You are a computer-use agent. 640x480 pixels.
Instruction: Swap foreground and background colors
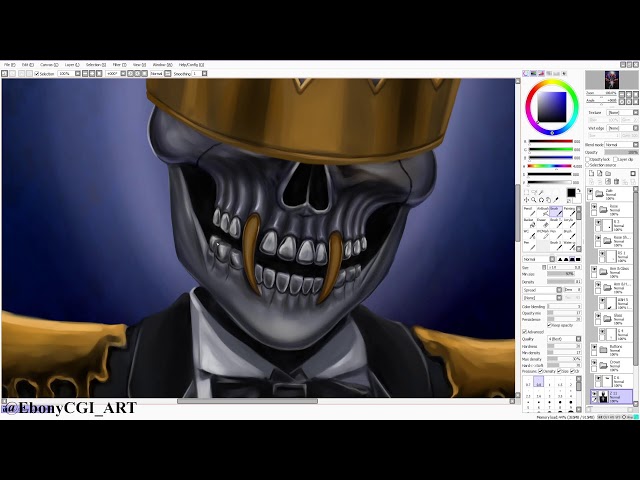579,191
